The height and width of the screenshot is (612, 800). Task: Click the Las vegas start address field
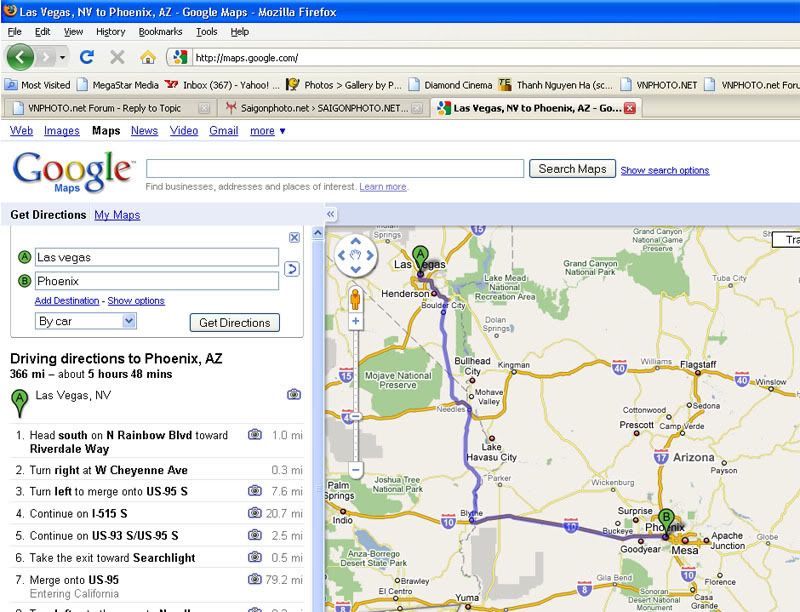157,257
